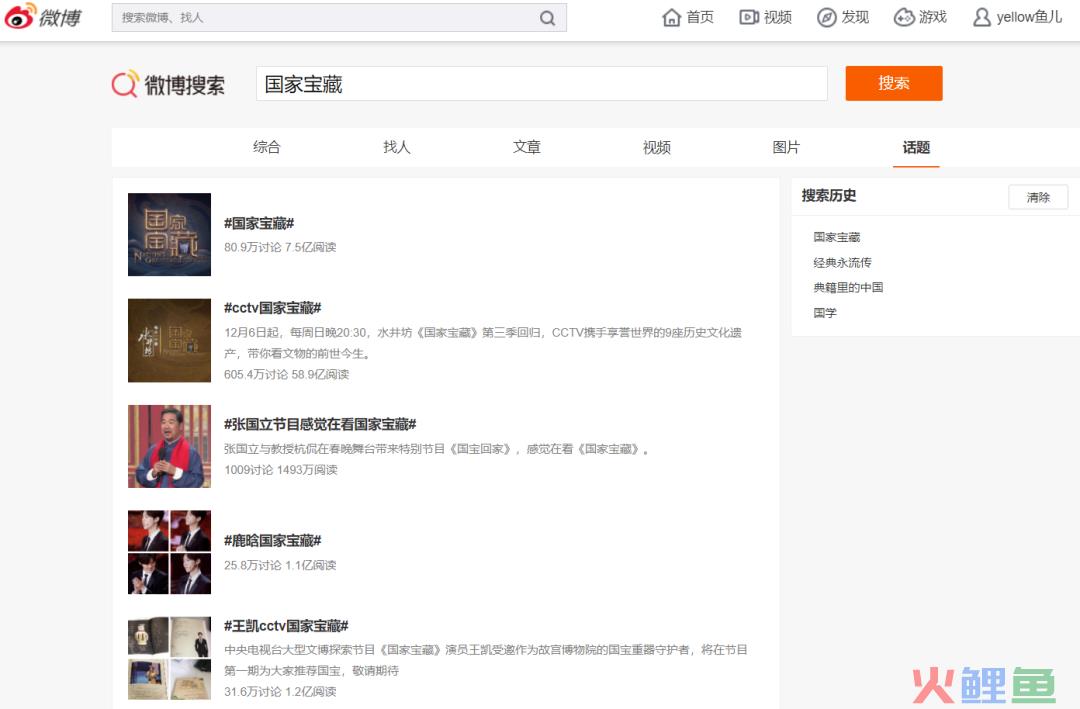Open the #鹿晗国家宝藏# topic thumbnail
The height and width of the screenshot is (709, 1080).
(x=169, y=552)
